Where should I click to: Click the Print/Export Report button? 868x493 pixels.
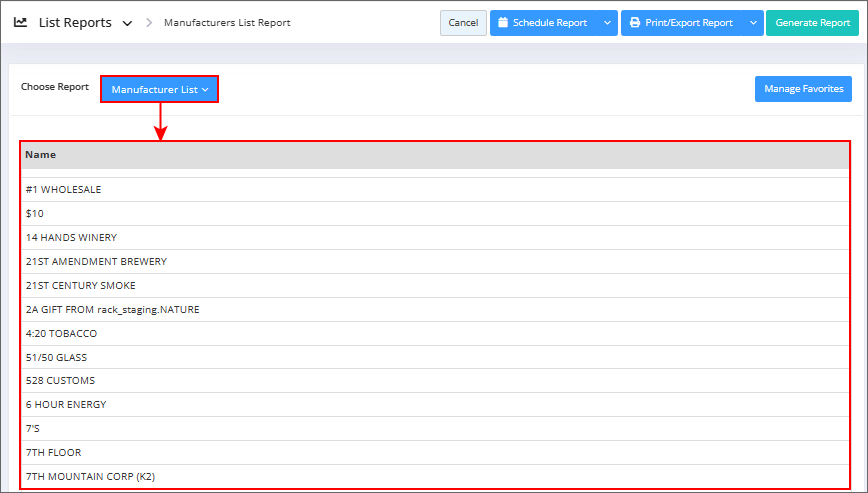click(x=681, y=23)
